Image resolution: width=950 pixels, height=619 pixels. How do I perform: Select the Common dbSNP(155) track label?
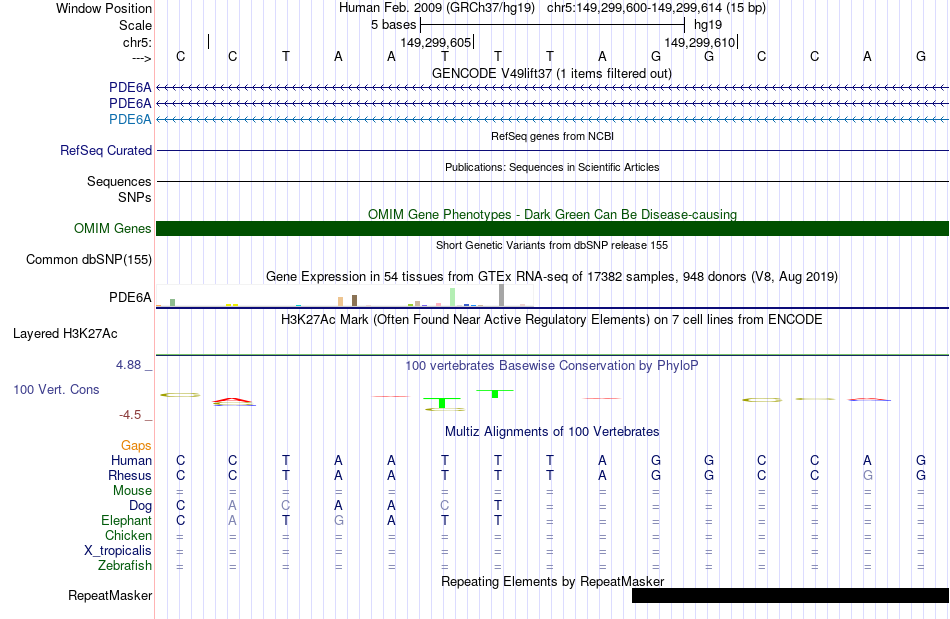point(89,259)
